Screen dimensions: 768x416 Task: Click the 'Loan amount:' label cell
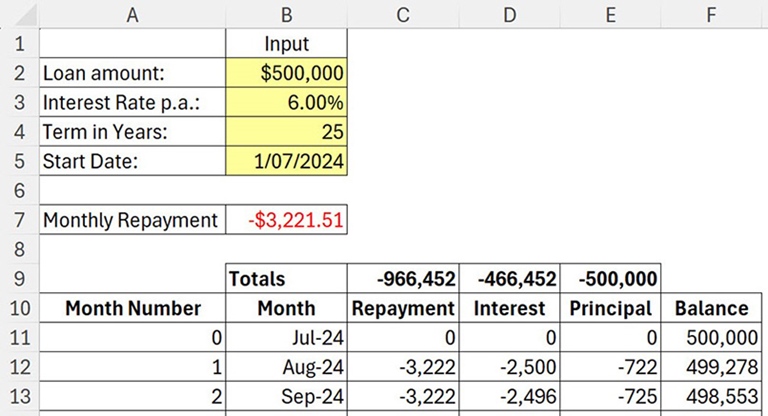[132, 73]
